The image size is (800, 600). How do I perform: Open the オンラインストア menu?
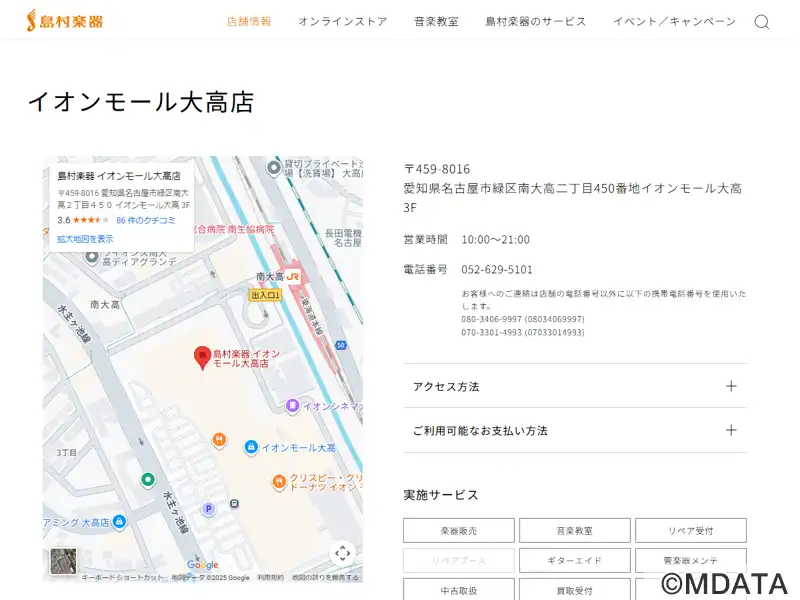click(x=343, y=21)
